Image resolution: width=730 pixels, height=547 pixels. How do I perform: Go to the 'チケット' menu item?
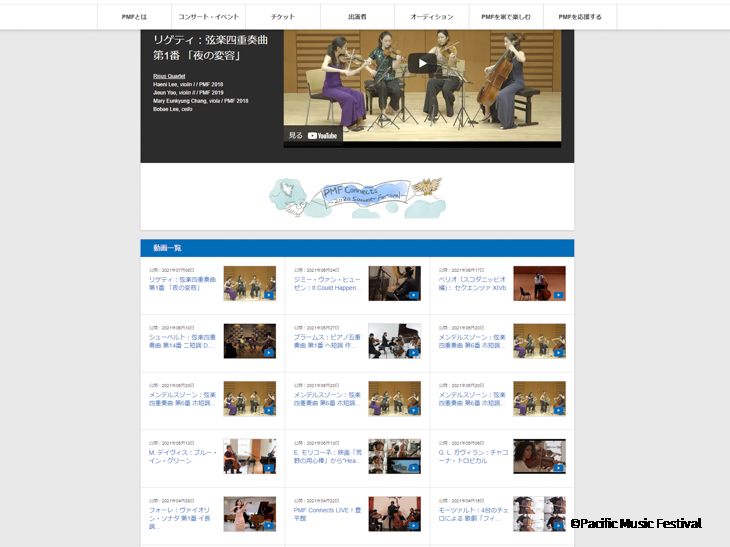(283, 17)
